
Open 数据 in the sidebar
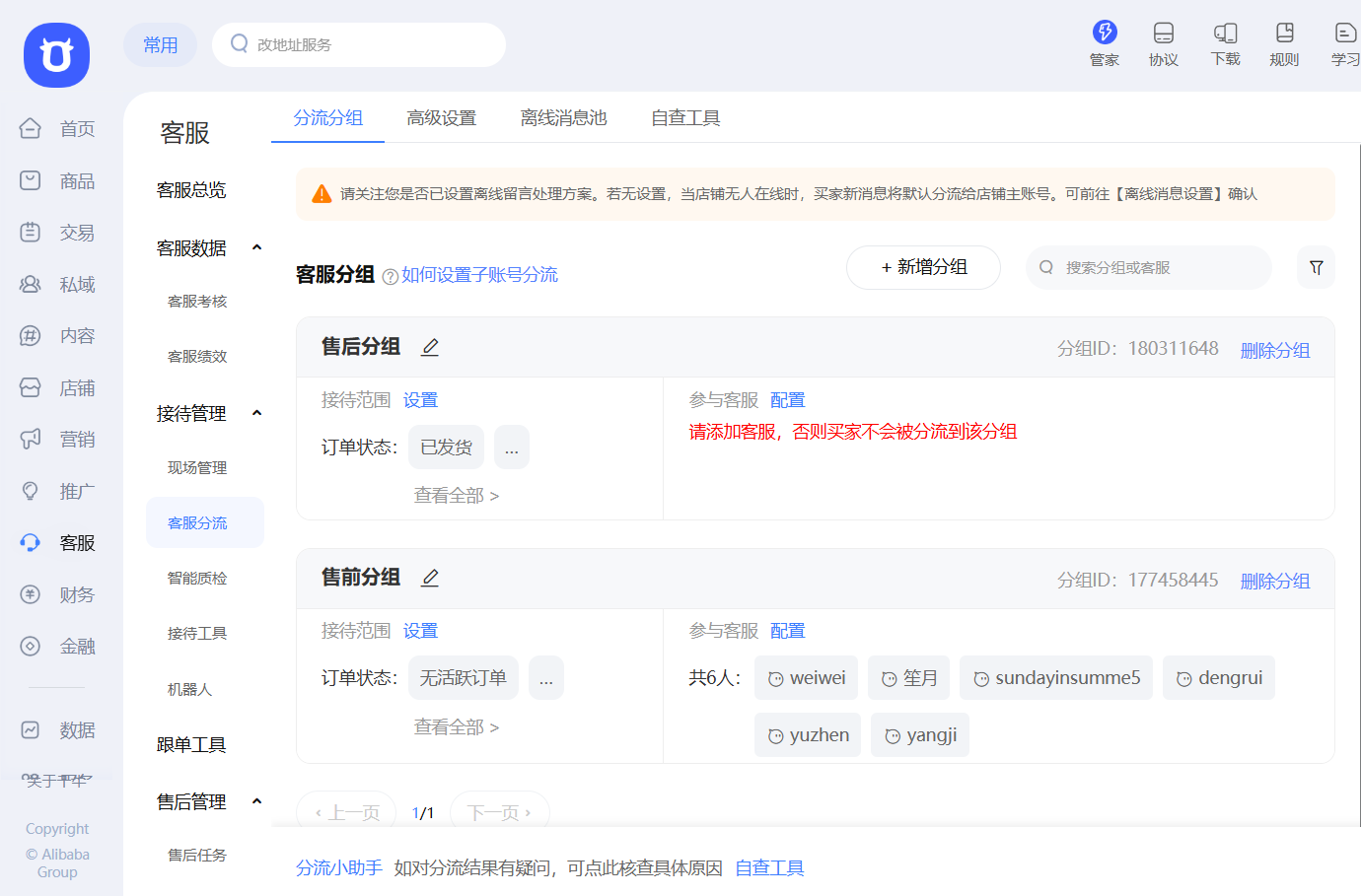point(58,730)
